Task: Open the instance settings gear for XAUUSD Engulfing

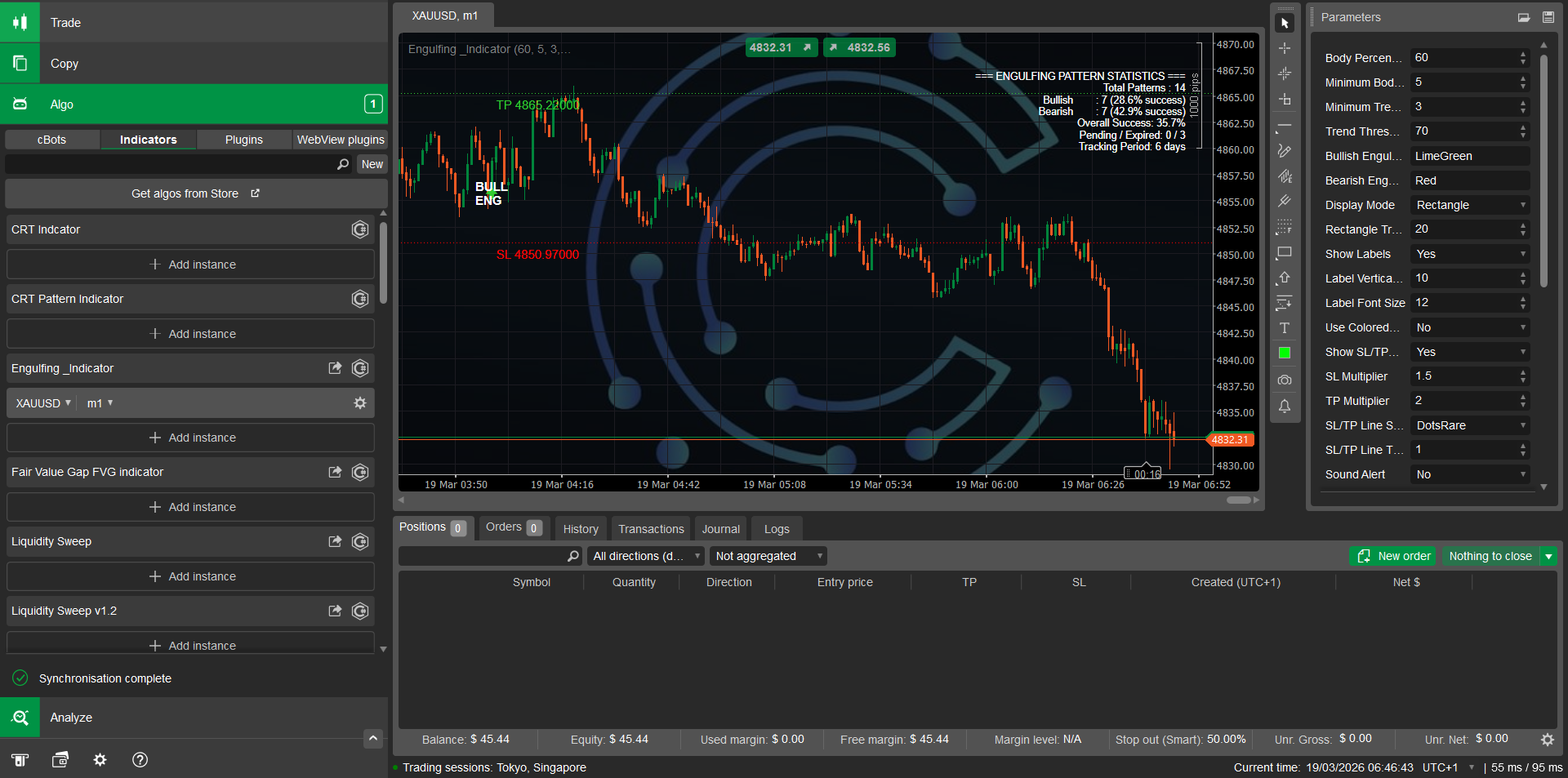Action: tap(359, 402)
